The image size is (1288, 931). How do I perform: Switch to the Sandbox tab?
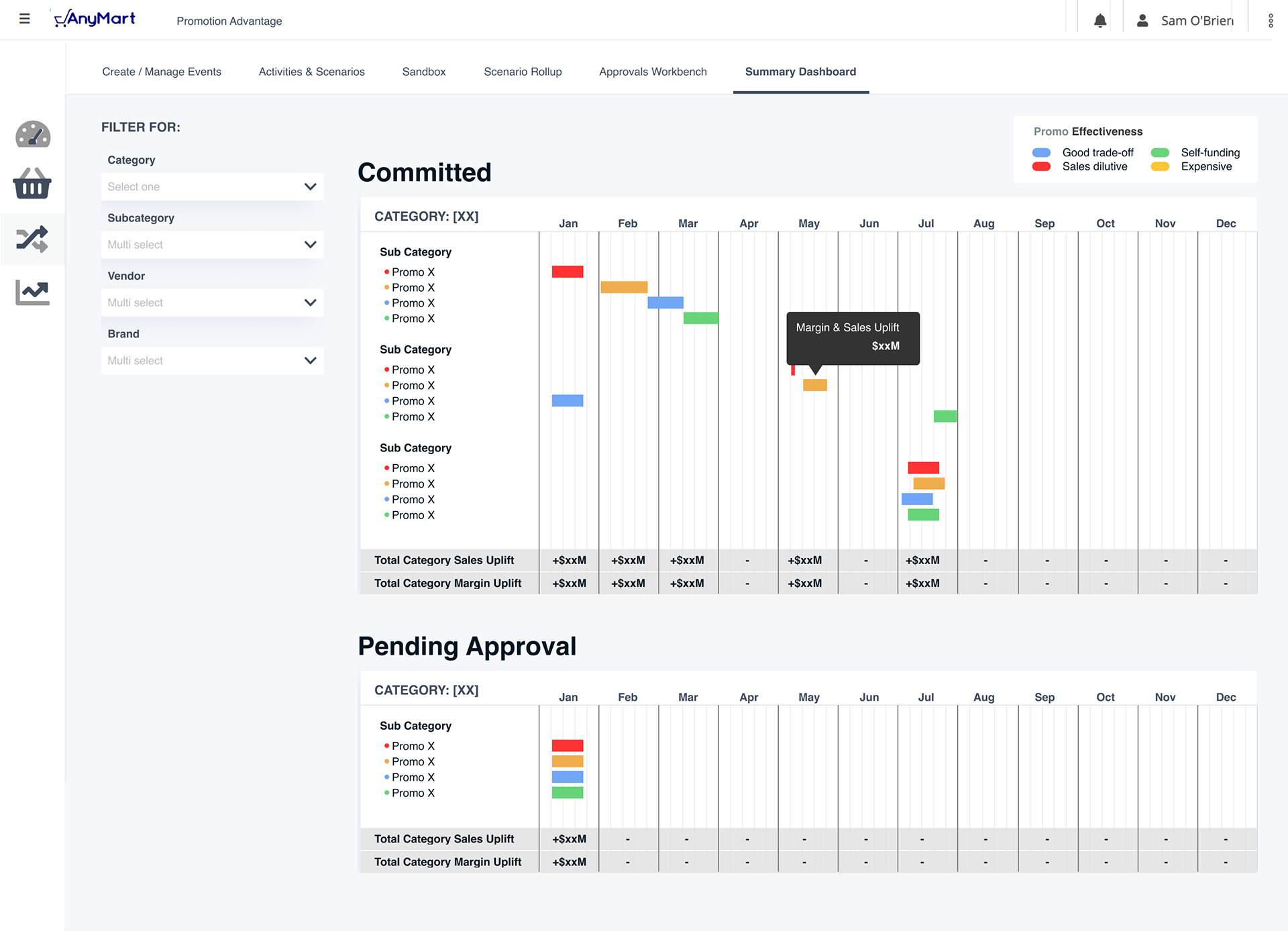click(x=423, y=72)
